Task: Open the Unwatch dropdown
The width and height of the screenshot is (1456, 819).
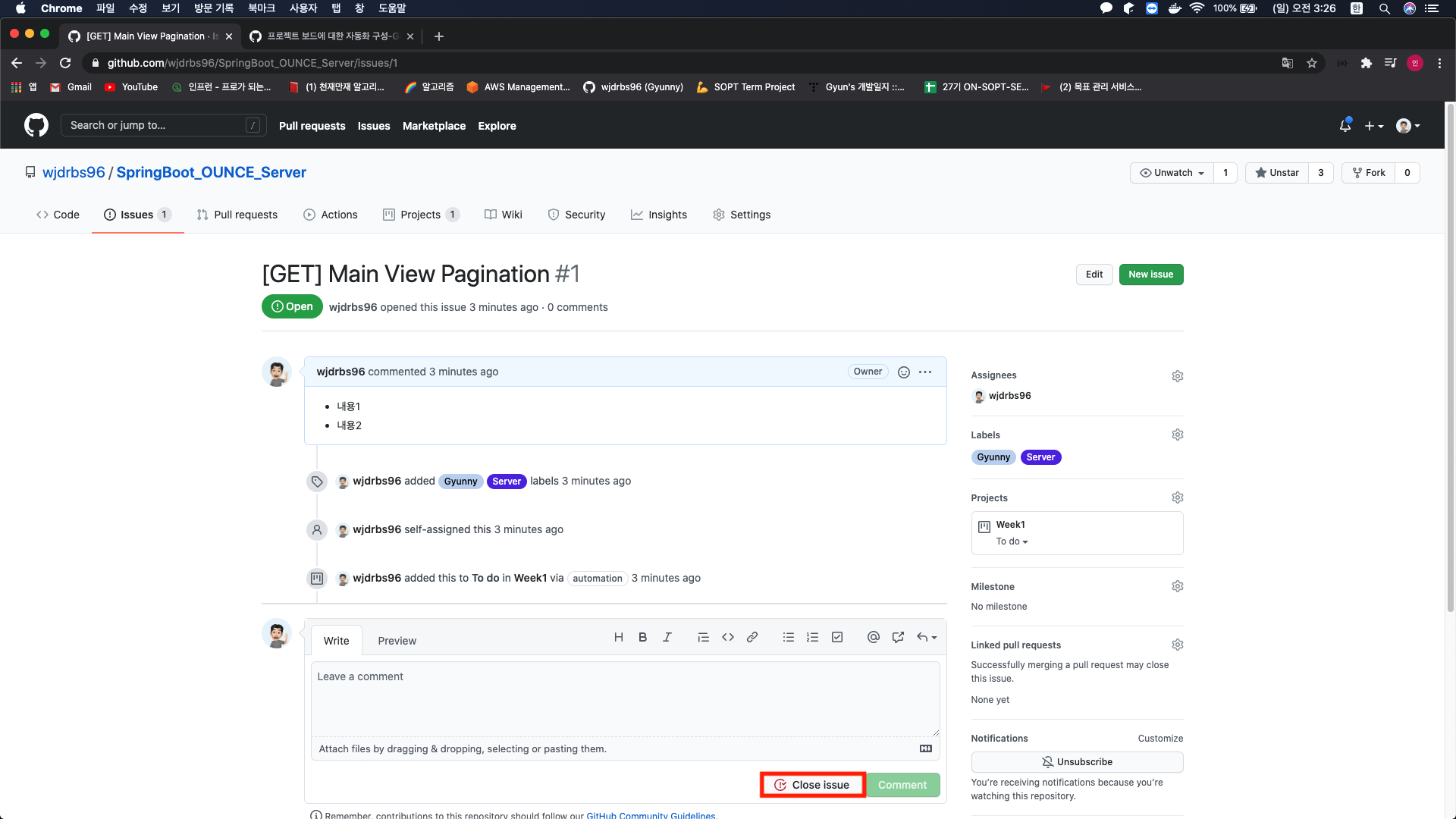Action: pyautogui.click(x=1172, y=173)
